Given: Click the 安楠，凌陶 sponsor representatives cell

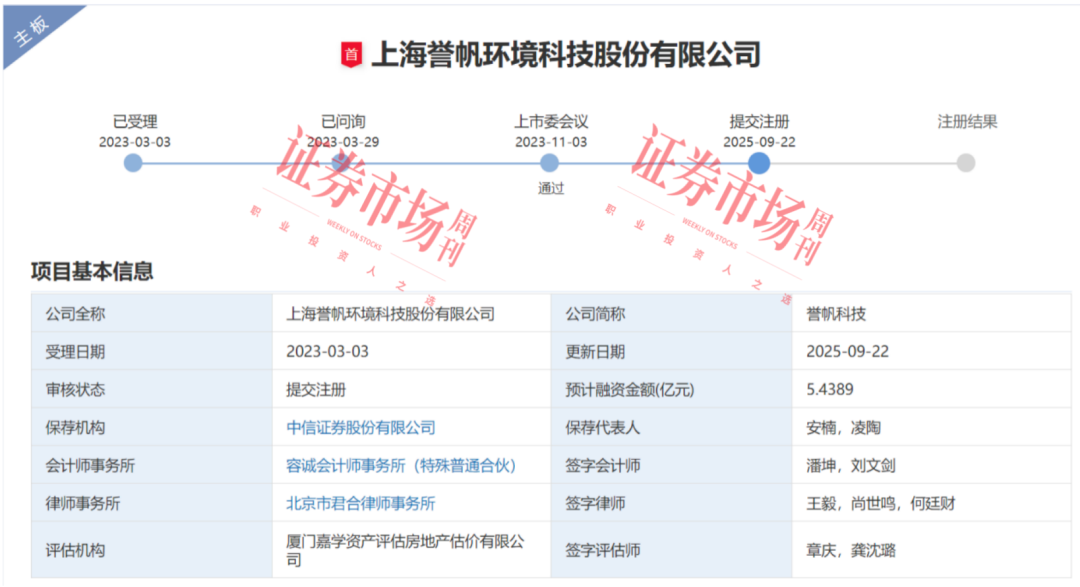Looking at the screenshot, I should pos(931,428).
